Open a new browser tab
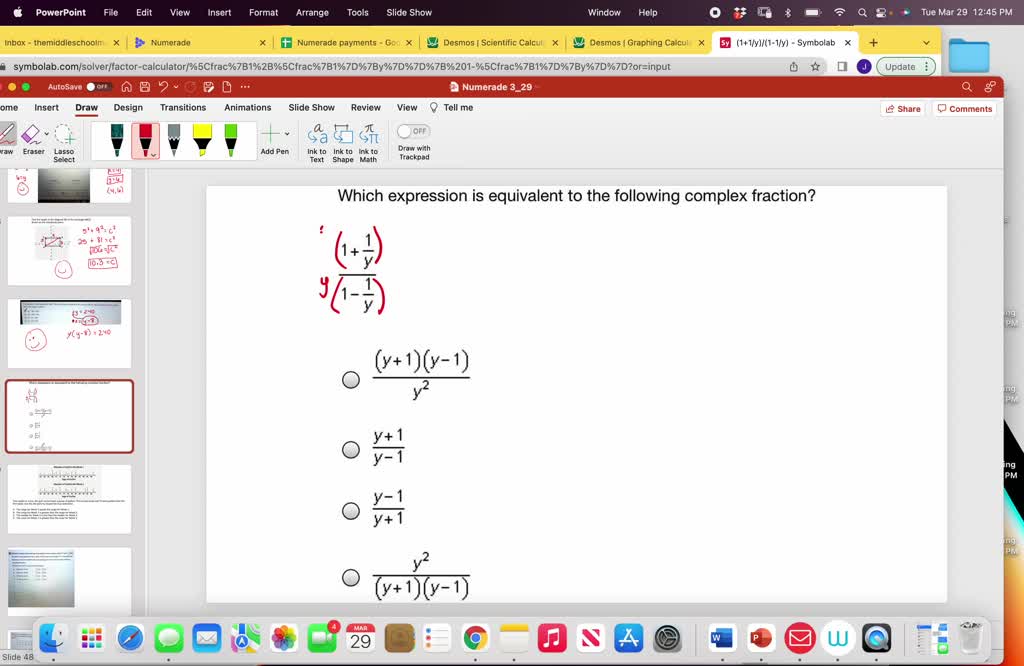This screenshot has height=666, width=1024. [873, 42]
